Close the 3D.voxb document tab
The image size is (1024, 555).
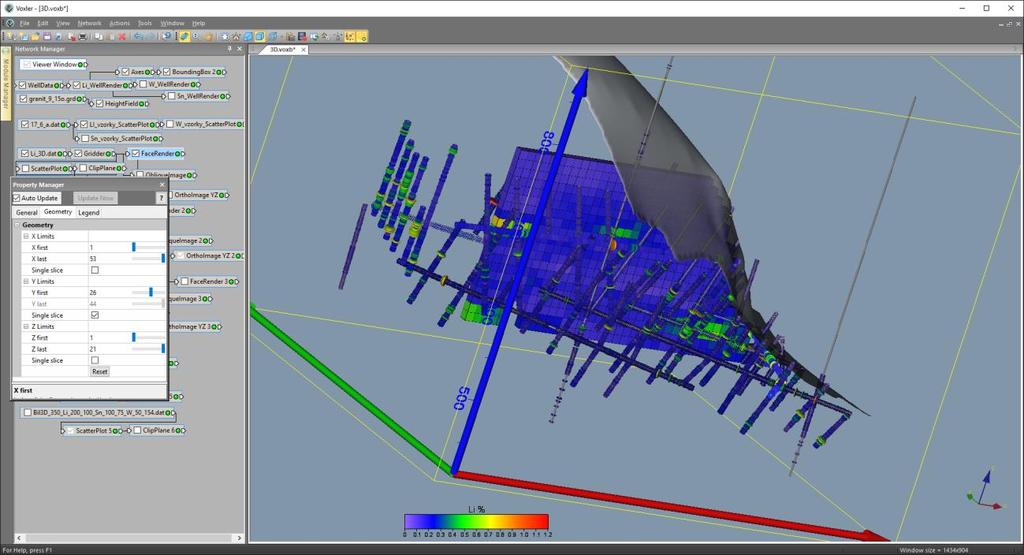tap(303, 50)
